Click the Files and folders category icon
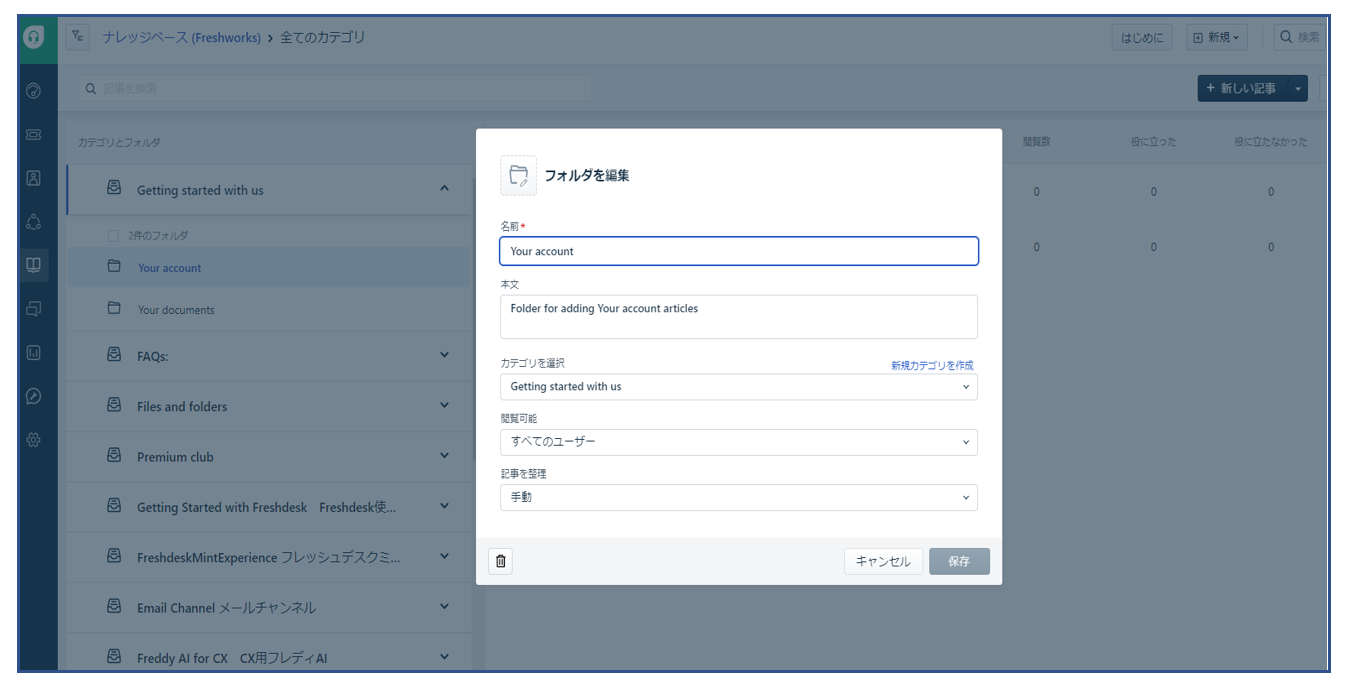This screenshot has width=1355, height=687. 114,405
